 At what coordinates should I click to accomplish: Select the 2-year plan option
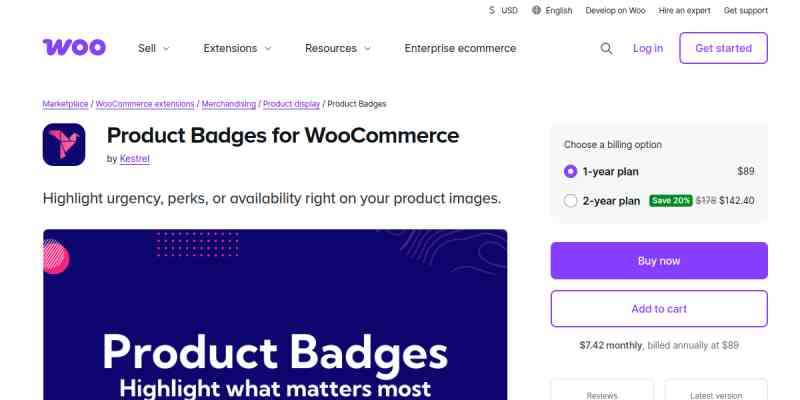coord(571,201)
